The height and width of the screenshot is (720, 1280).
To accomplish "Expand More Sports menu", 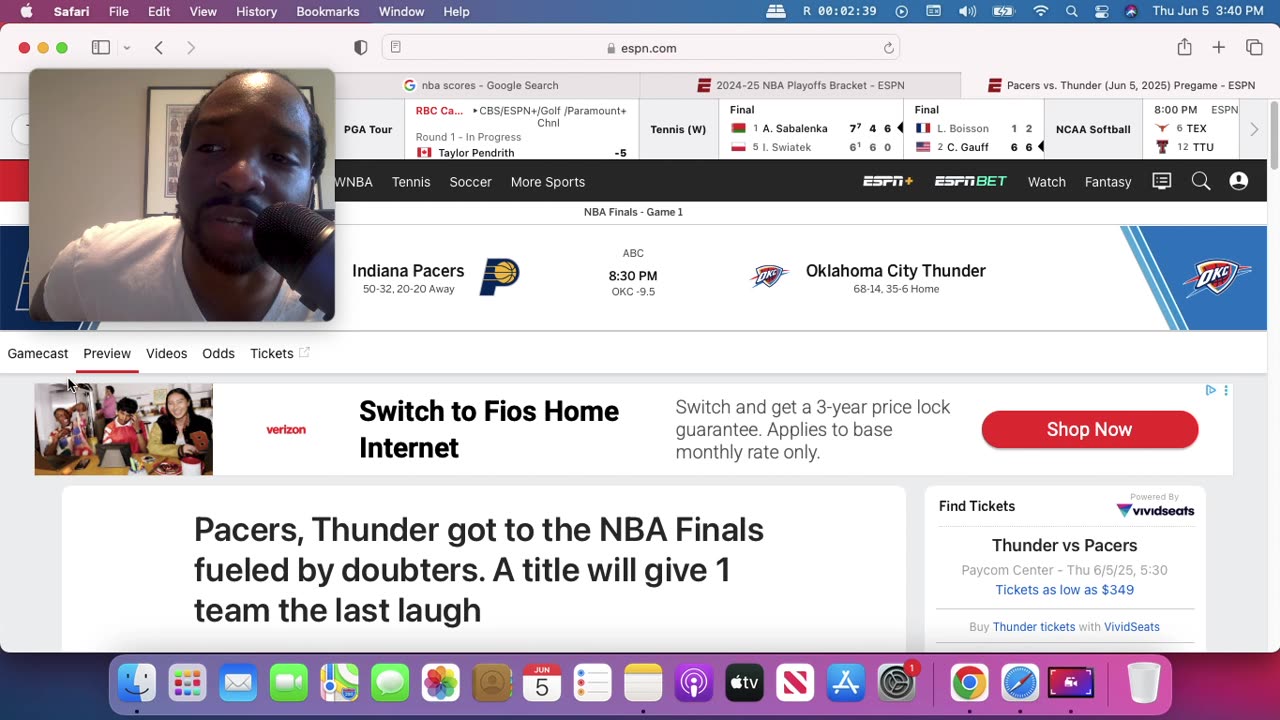I will 548,182.
